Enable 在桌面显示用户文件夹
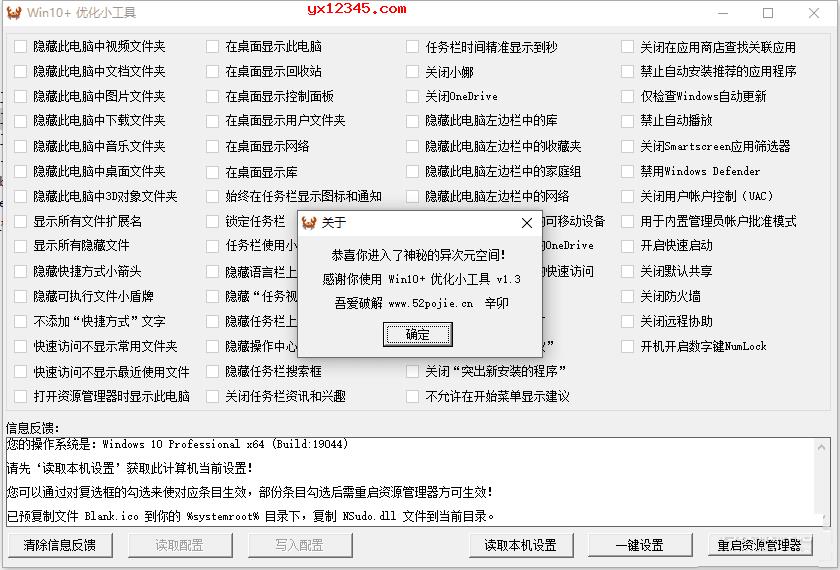 coord(213,121)
